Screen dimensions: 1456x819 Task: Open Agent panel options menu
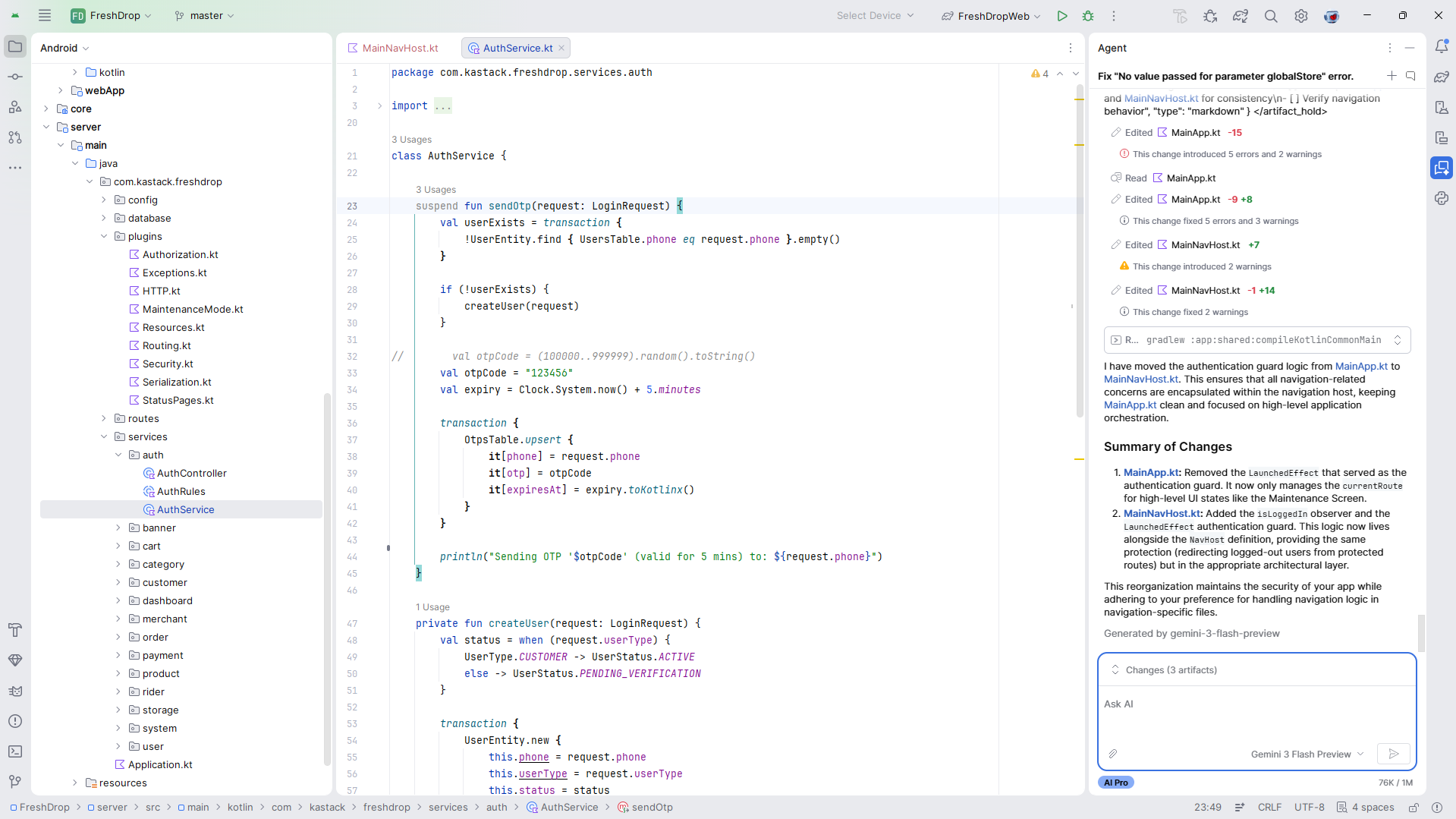click(x=1390, y=48)
